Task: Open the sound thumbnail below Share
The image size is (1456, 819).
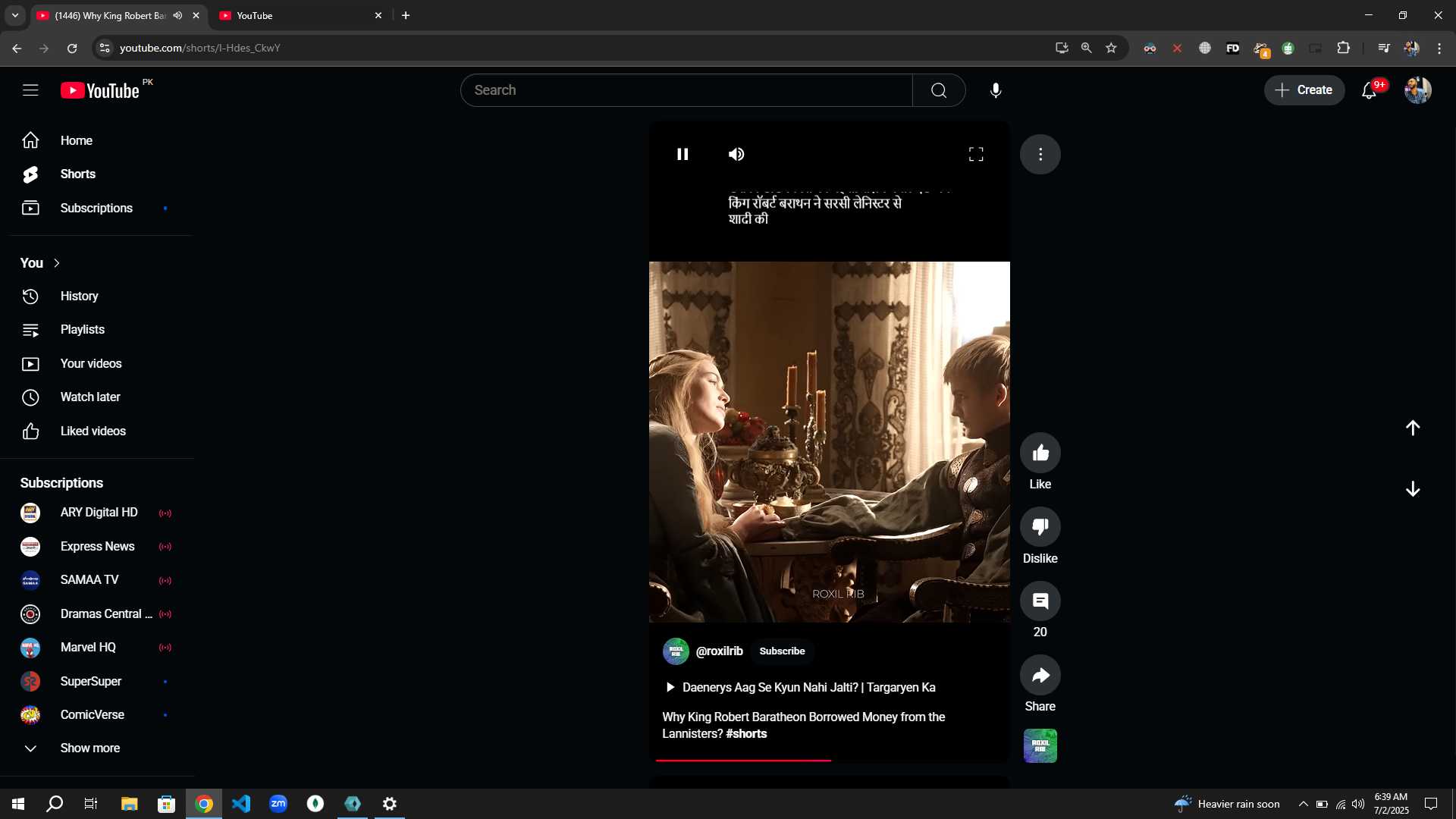Action: [x=1040, y=745]
